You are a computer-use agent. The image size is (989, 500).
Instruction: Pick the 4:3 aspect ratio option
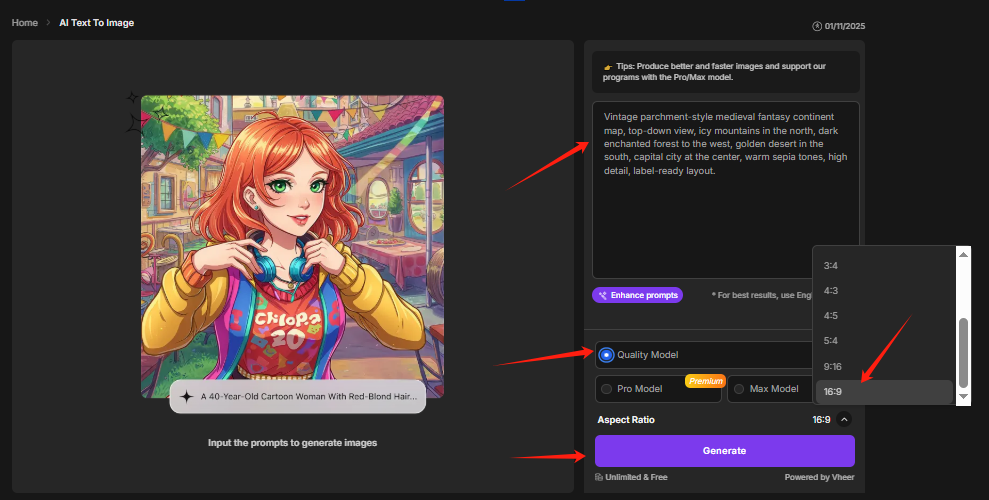click(x=830, y=290)
